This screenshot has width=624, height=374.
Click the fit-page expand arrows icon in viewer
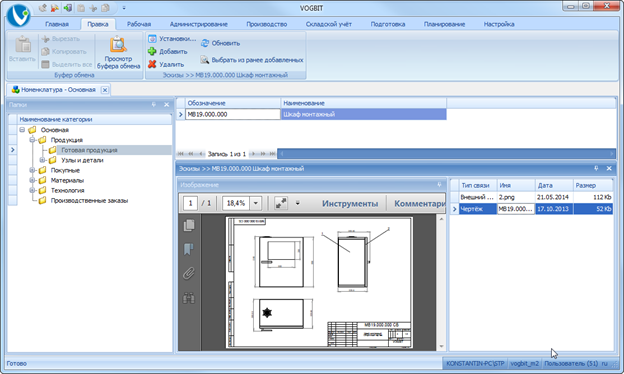pyautogui.click(x=281, y=203)
